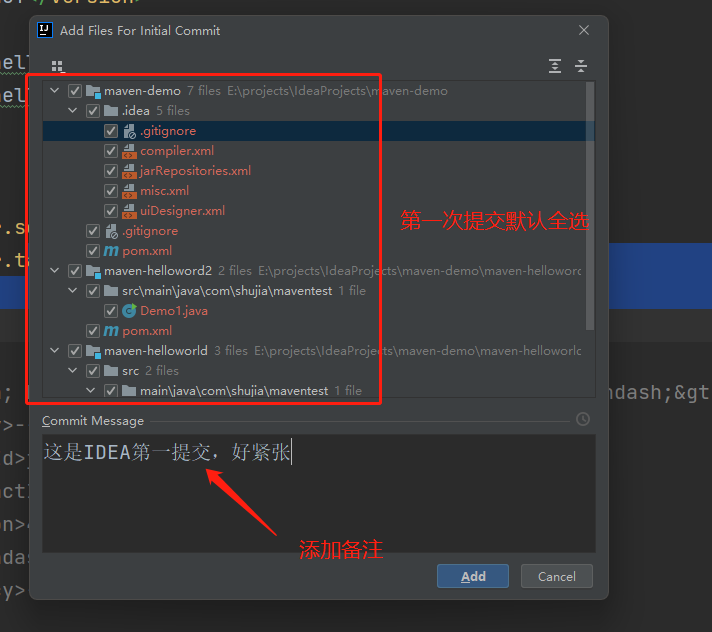Uncheck the compiler.xml checkbox
This screenshot has height=632, width=712.
pyautogui.click(x=111, y=151)
